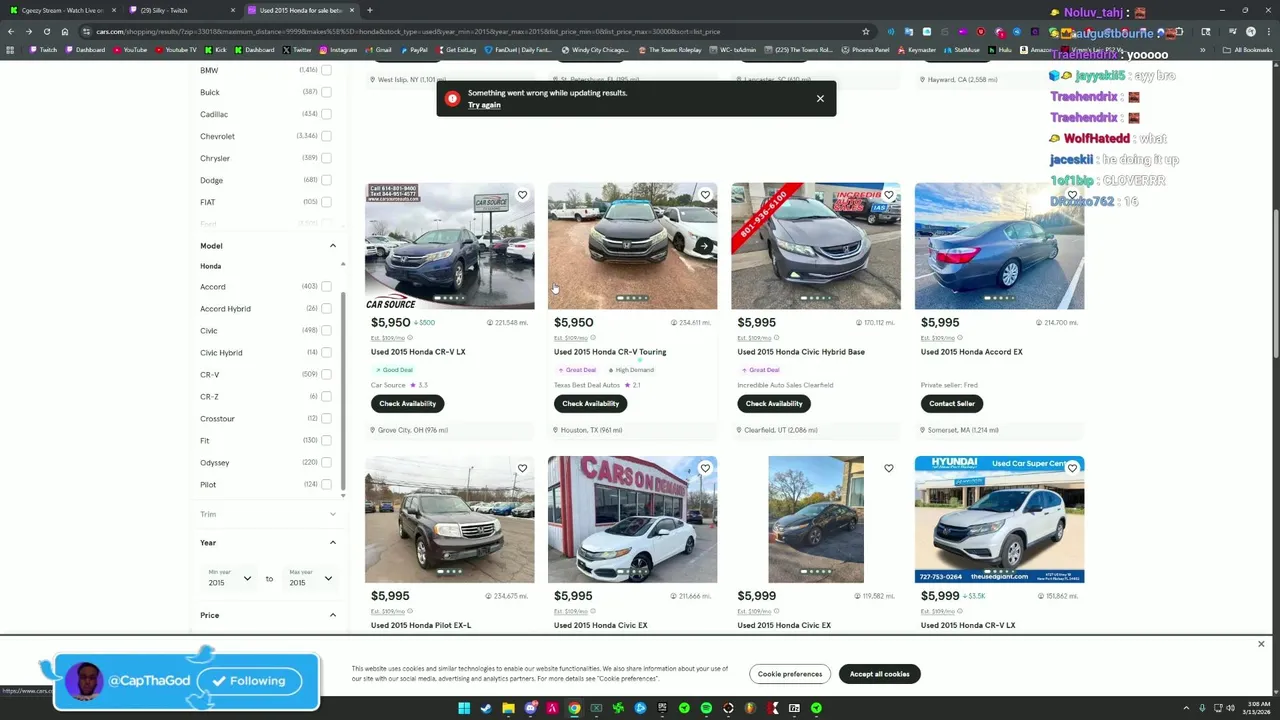This screenshot has height=720, width=1280.
Task: Open a new browser tab with plus icon
Action: click(x=369, y=10)
